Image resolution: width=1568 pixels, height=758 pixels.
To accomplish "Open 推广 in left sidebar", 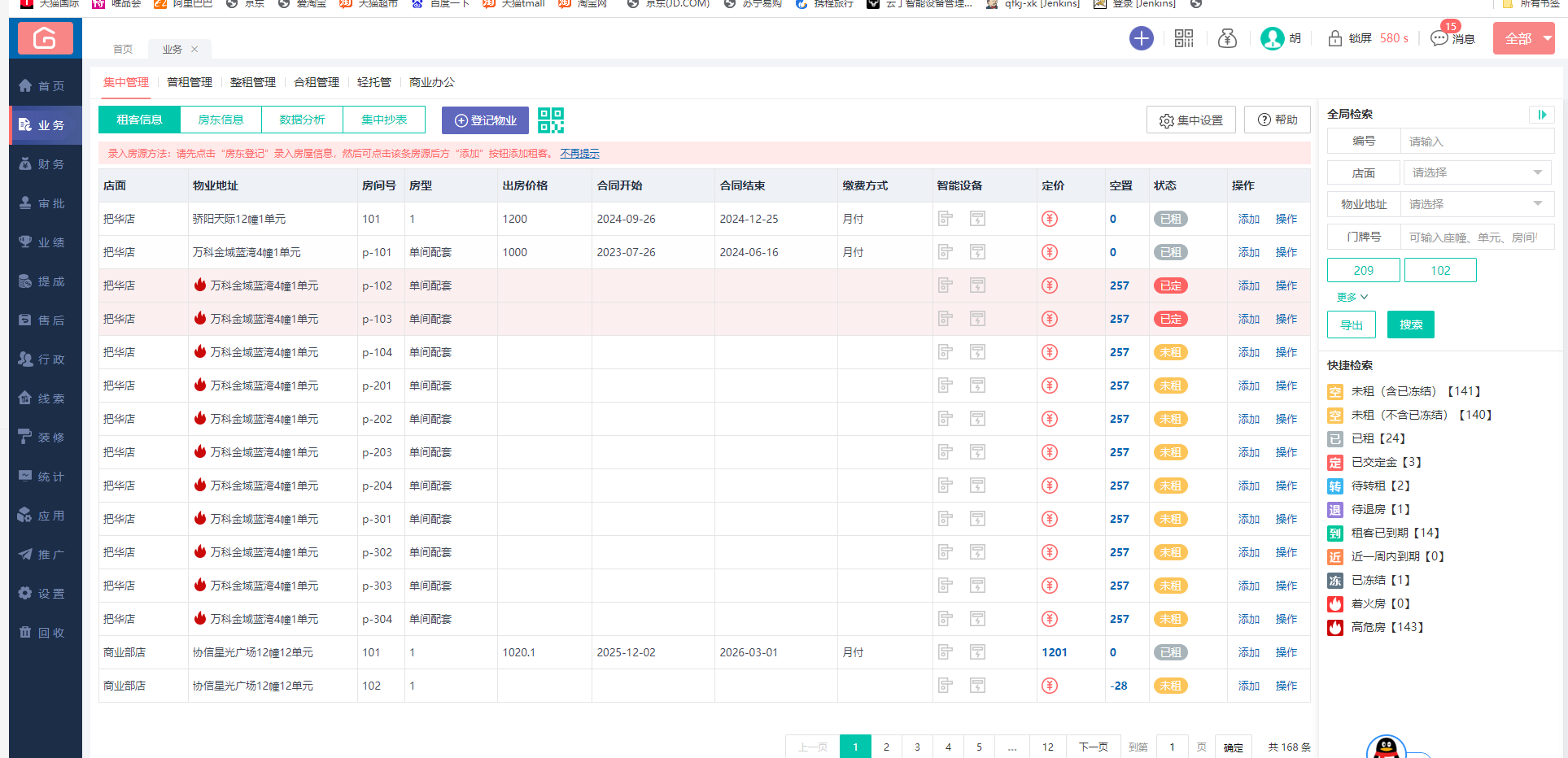I will pos(46,554).
